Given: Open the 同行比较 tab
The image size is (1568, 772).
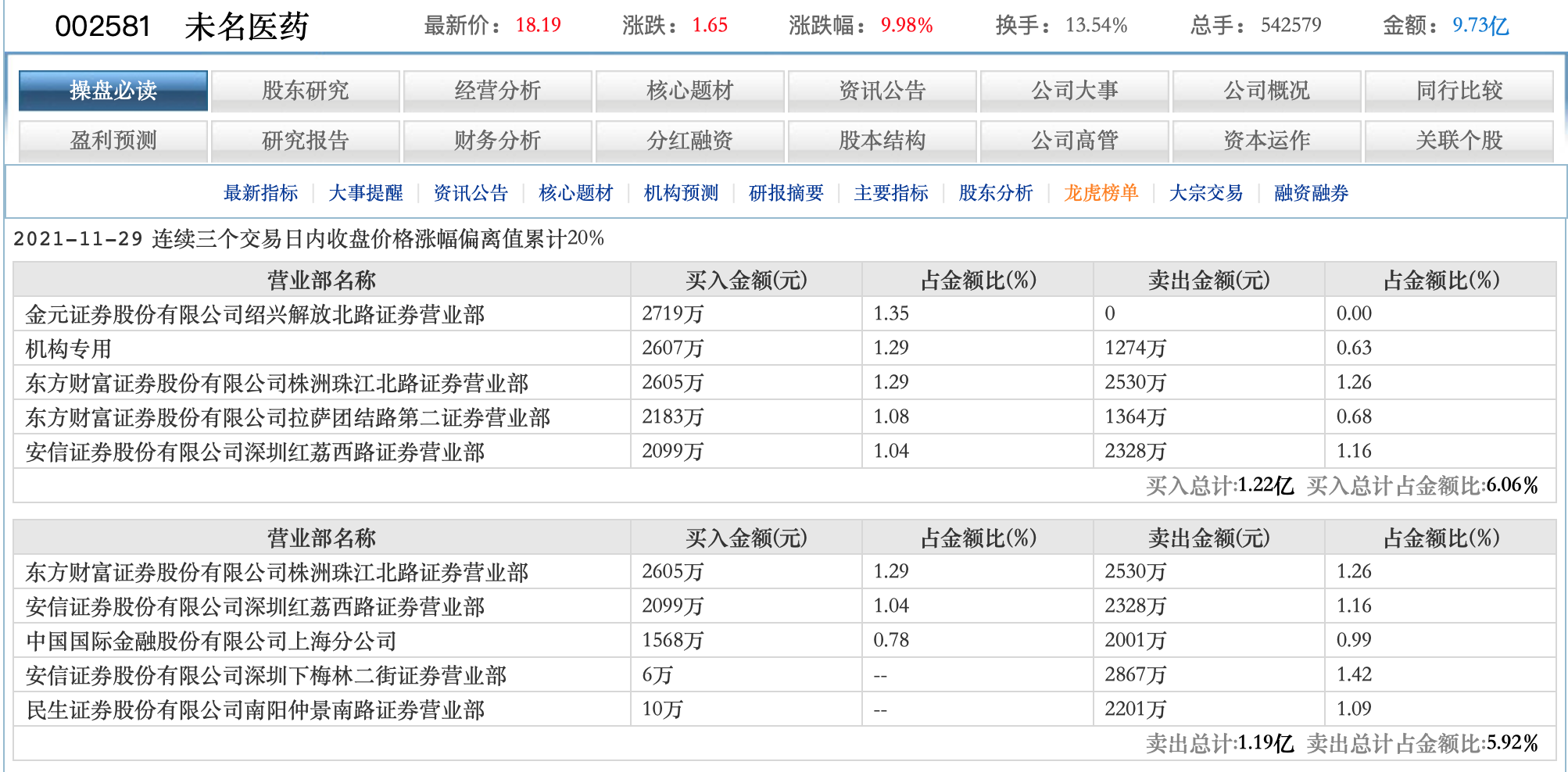Looking at the screenshot, I should (x=1459, y=91).
